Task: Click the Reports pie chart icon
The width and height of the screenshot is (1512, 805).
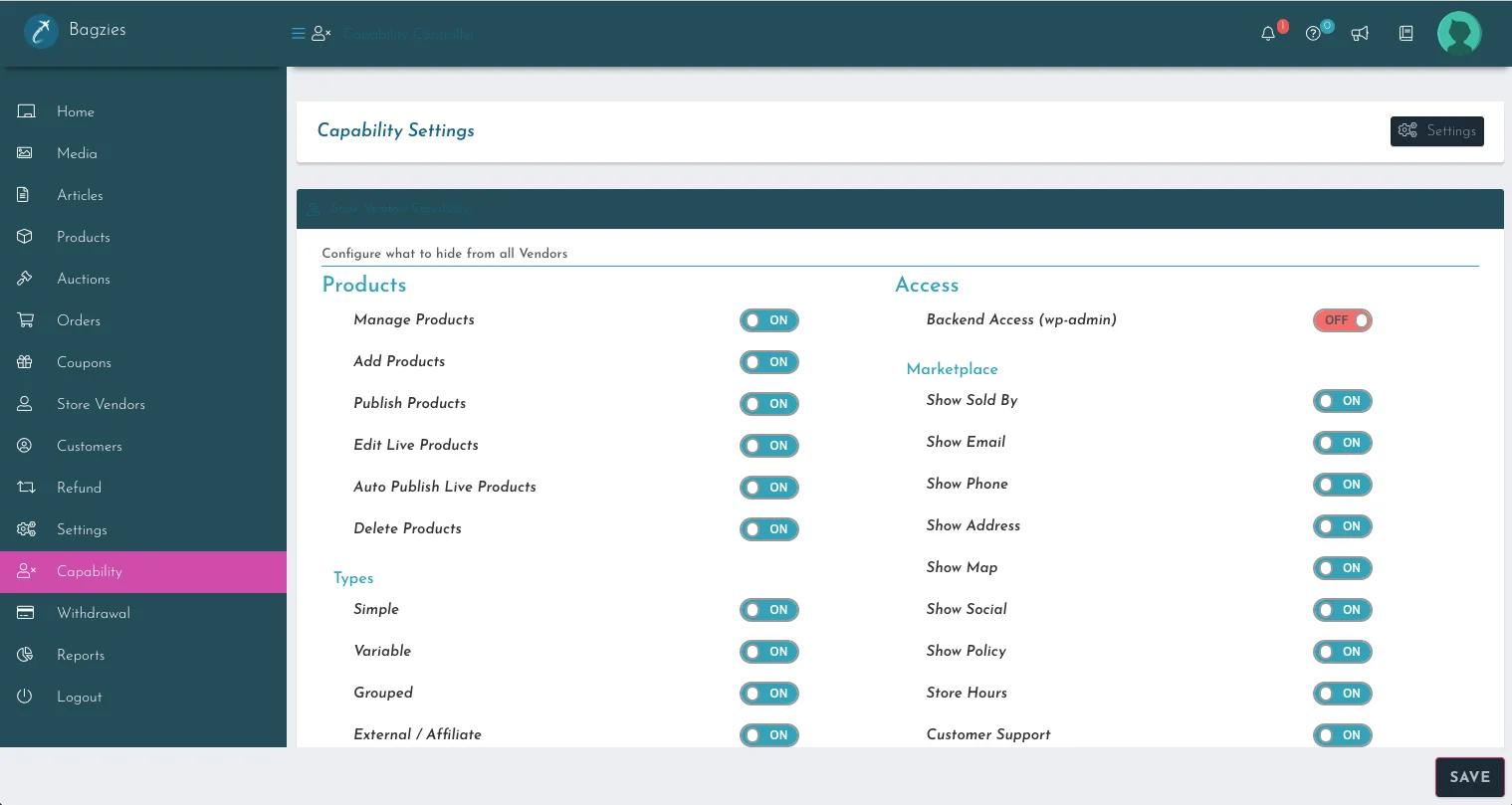Action: (x=25, y=655)
